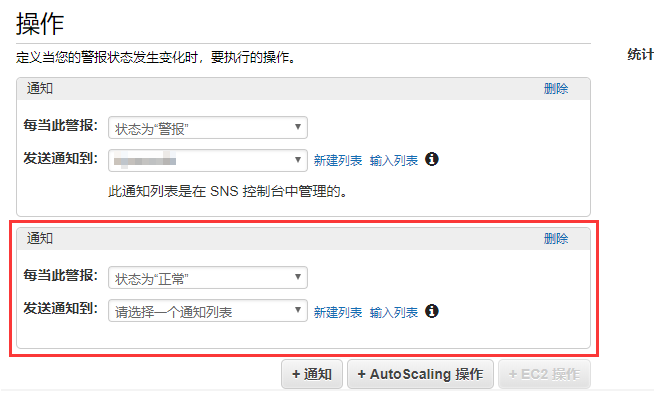The height and width of the screenshot is (400, 654).
Task: Delete the first notification via 删除
Action: click(556, 89)
